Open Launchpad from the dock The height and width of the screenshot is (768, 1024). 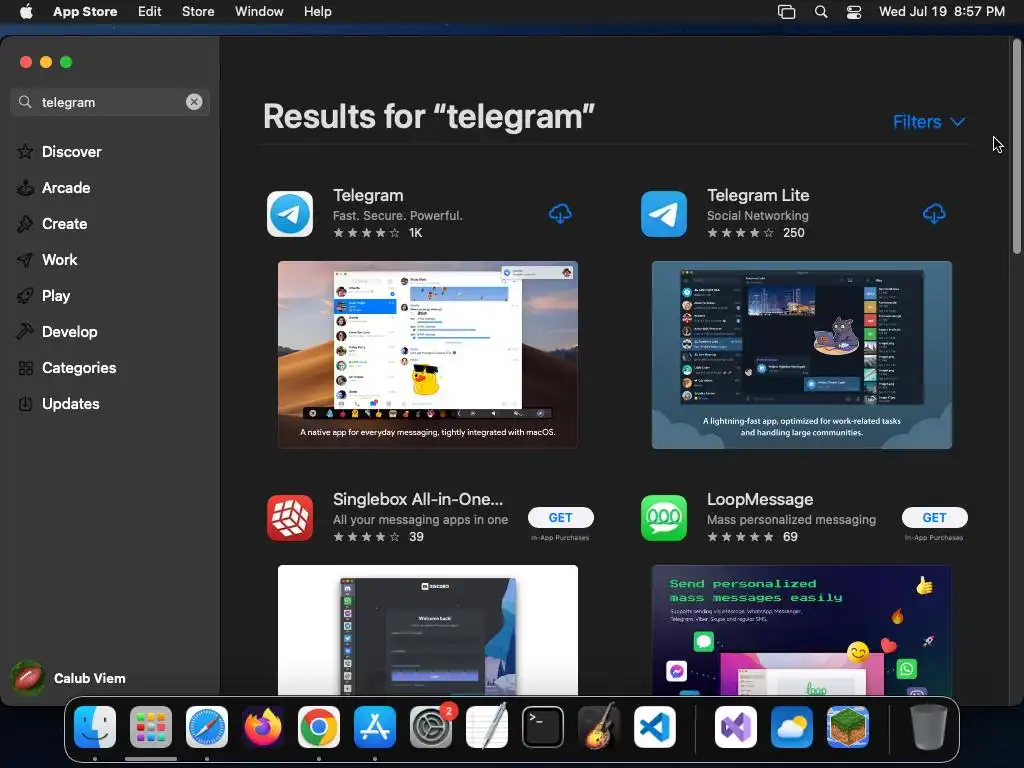point(151,727)
